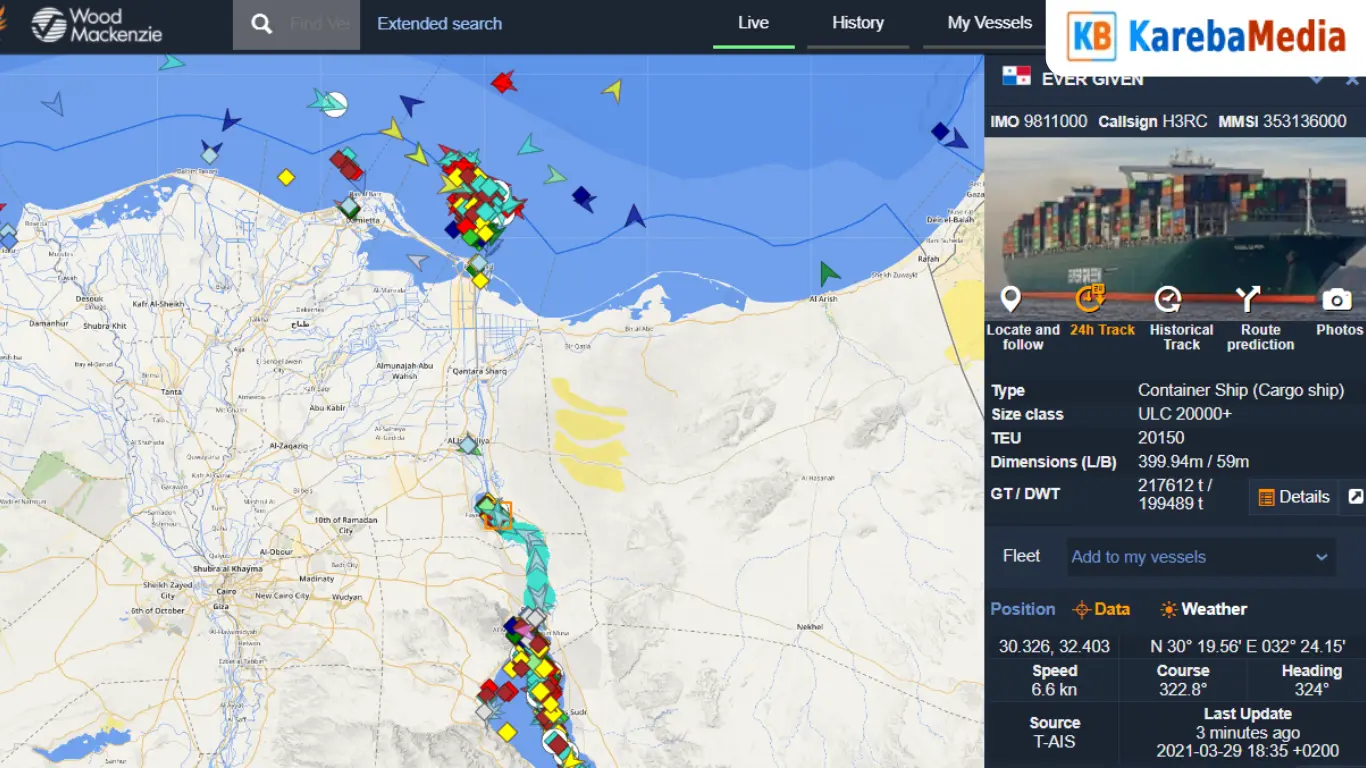
Task: Click the Callsign value H3RC
Action: point(1185,121)
